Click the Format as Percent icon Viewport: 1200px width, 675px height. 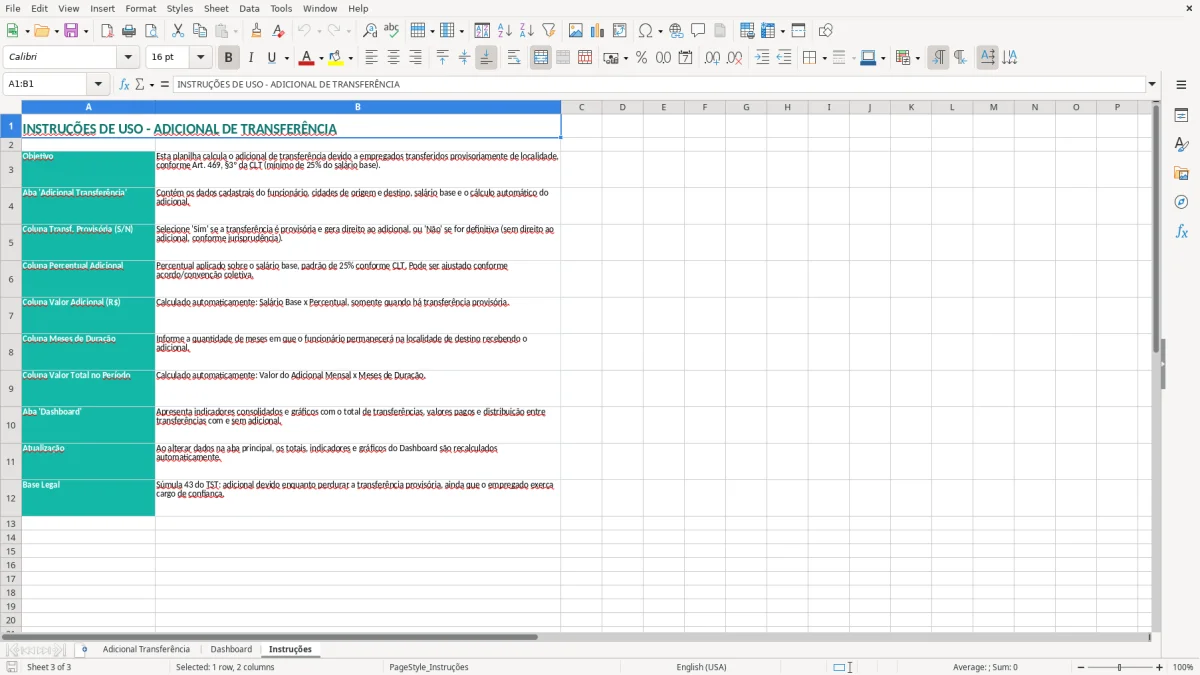click(x=641, y=58)
